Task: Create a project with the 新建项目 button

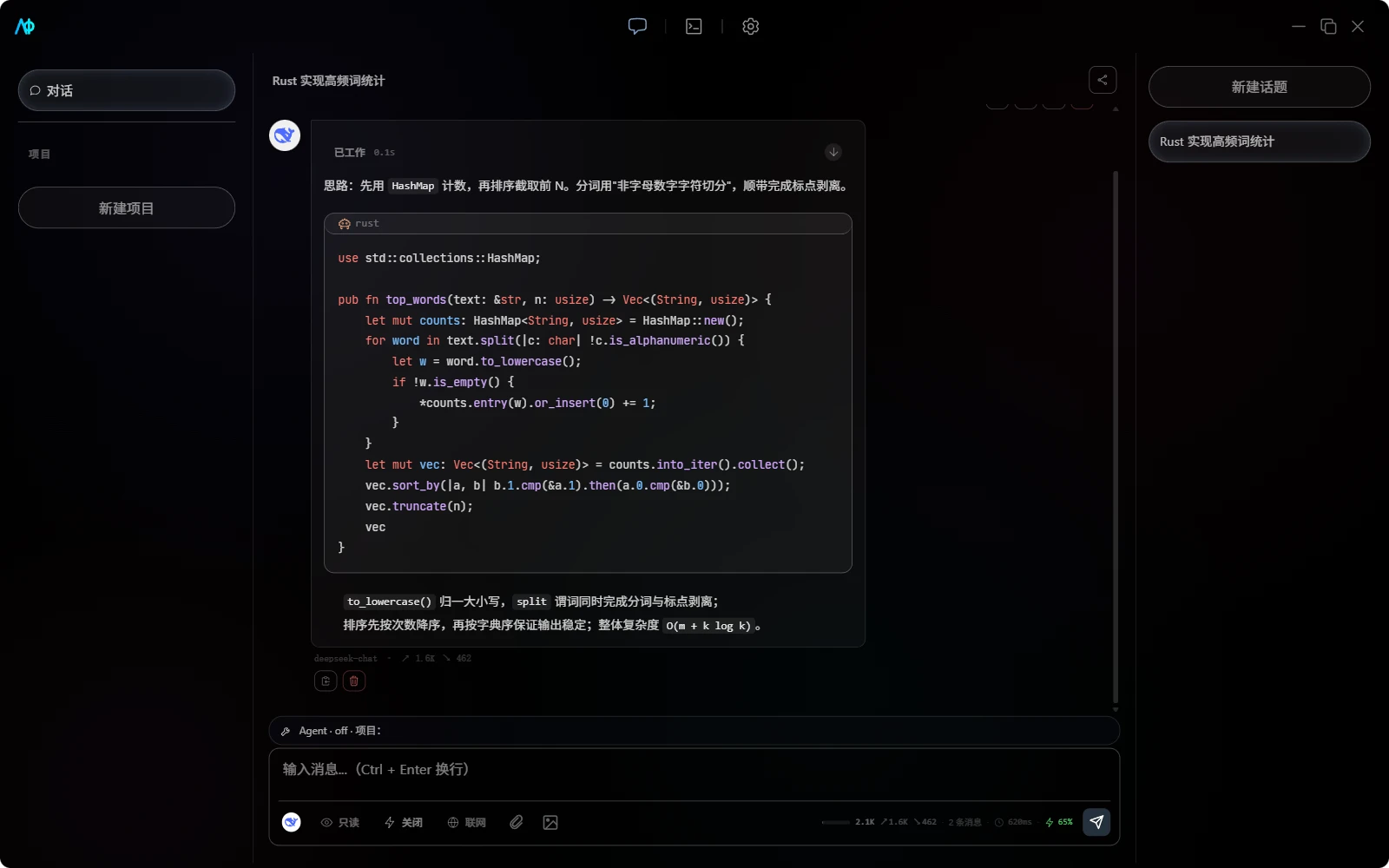Action: (127, 207)
